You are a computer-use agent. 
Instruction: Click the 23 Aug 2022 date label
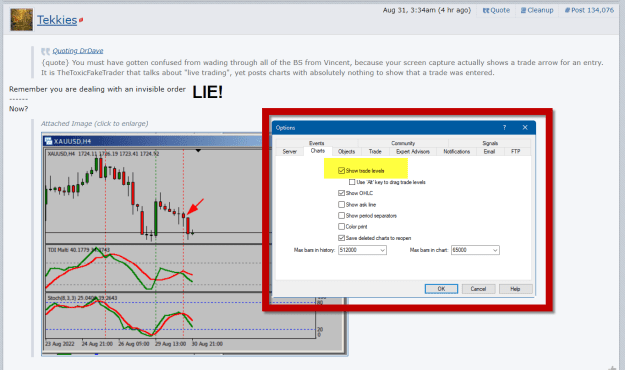[x=60, y=344]
